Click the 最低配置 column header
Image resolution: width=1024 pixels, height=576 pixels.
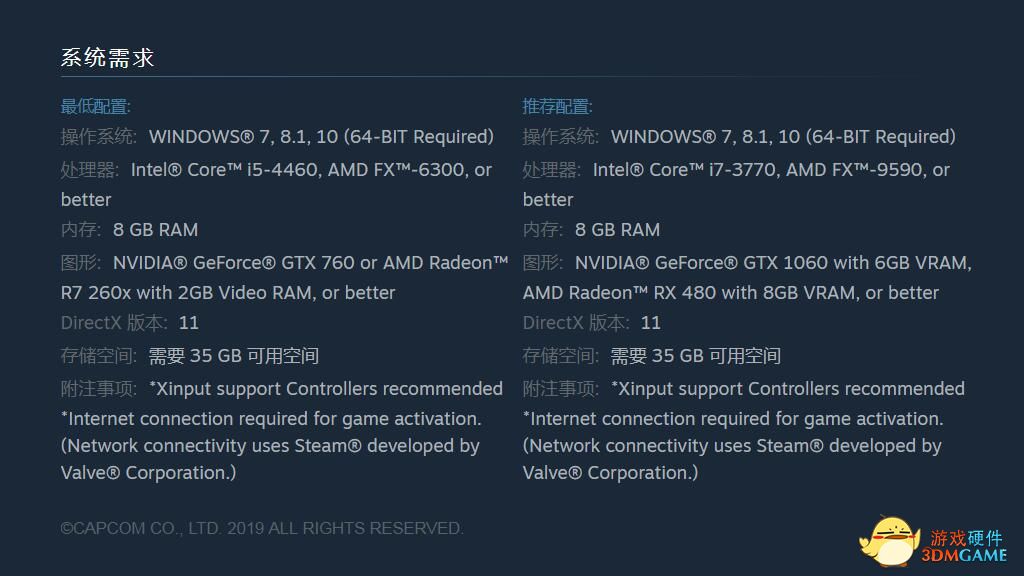point(96,106)
